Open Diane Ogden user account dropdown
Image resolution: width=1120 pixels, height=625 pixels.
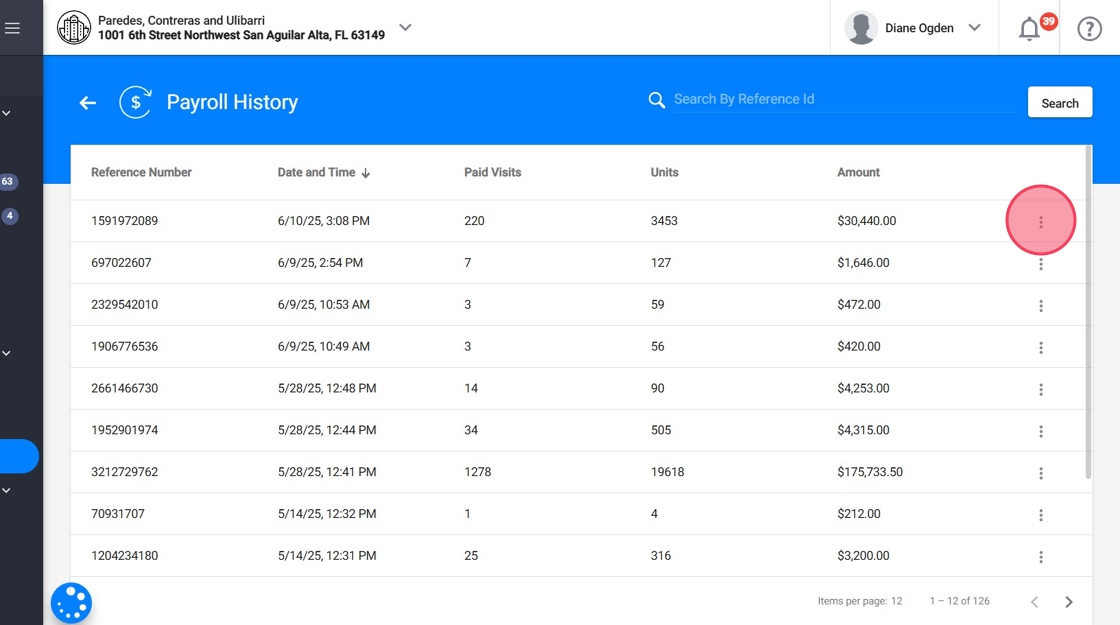tap(914, 28)
